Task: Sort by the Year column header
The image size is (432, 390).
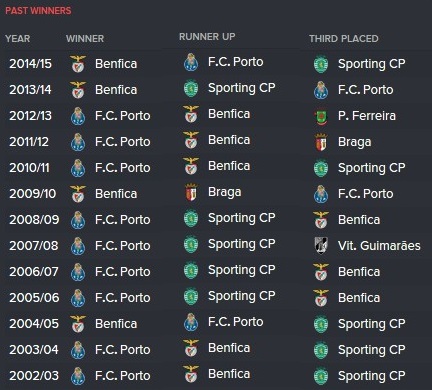Action: (x=18, y=38)
